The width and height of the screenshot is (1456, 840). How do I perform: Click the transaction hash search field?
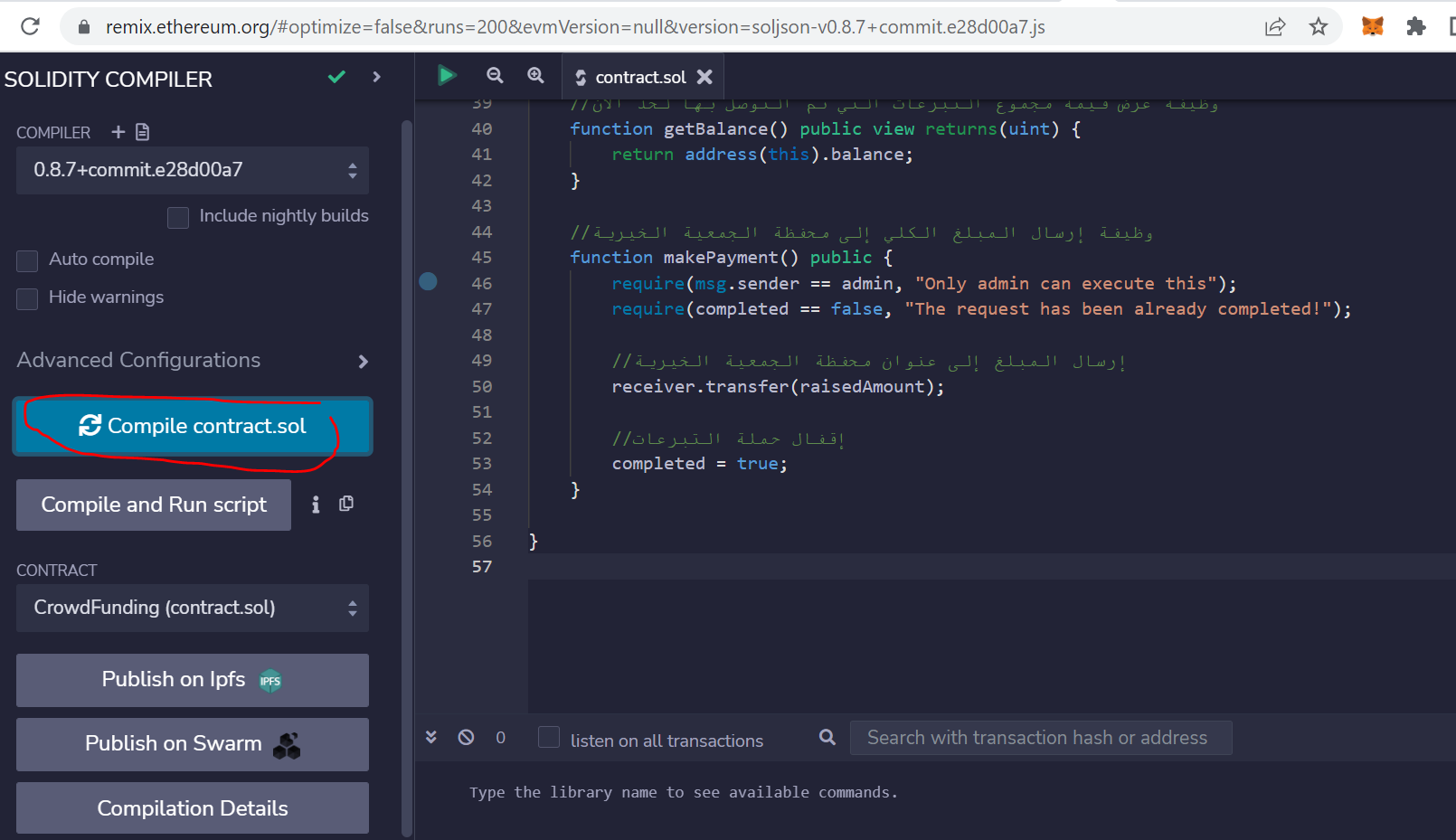pyautogui.click(x=1040, y=738)
